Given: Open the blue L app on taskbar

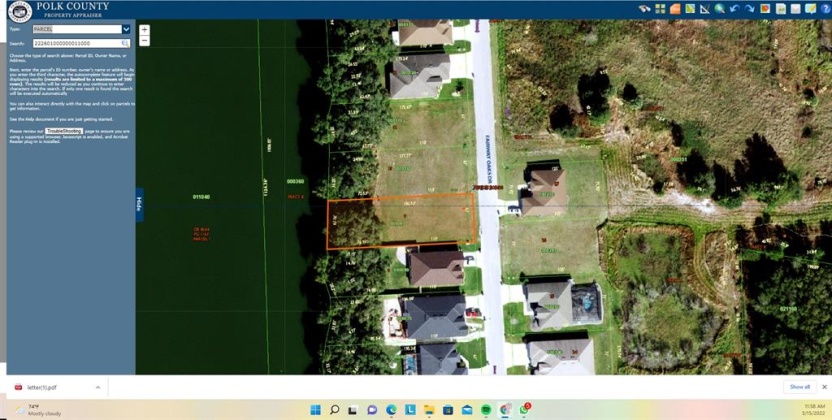Looking at the screenshot, I should click(410, 409).
